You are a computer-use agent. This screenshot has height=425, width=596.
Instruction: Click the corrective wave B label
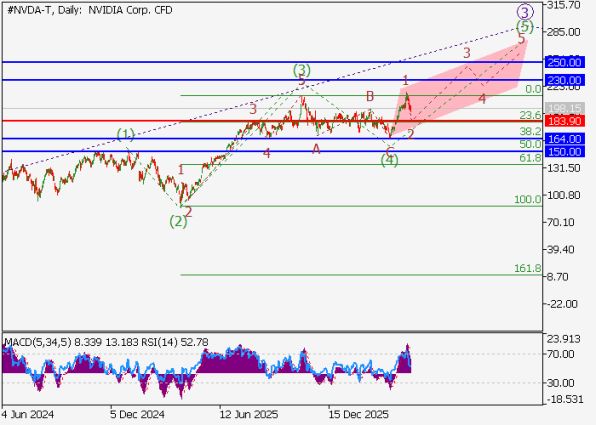[x=370, y=96]
